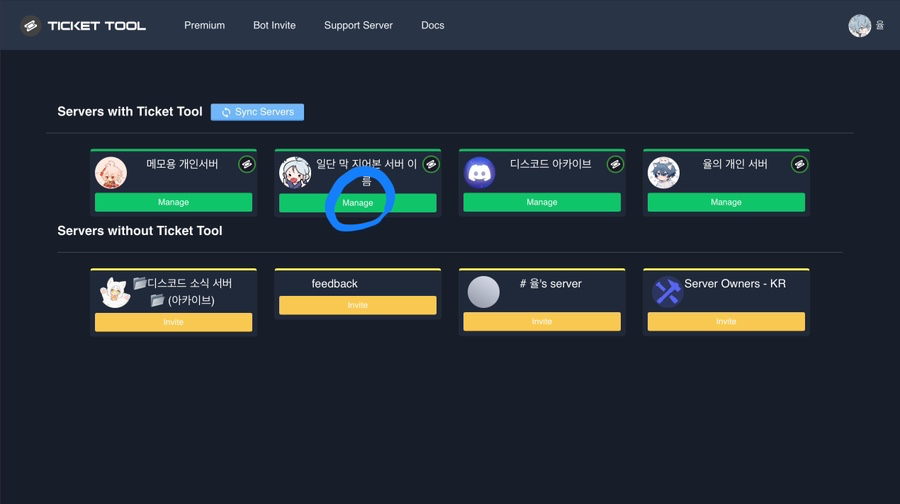Image resolution: width=900 pixels, height=504 pixels.
Task: Open the Bot Invite link
Action: [274, 25]
